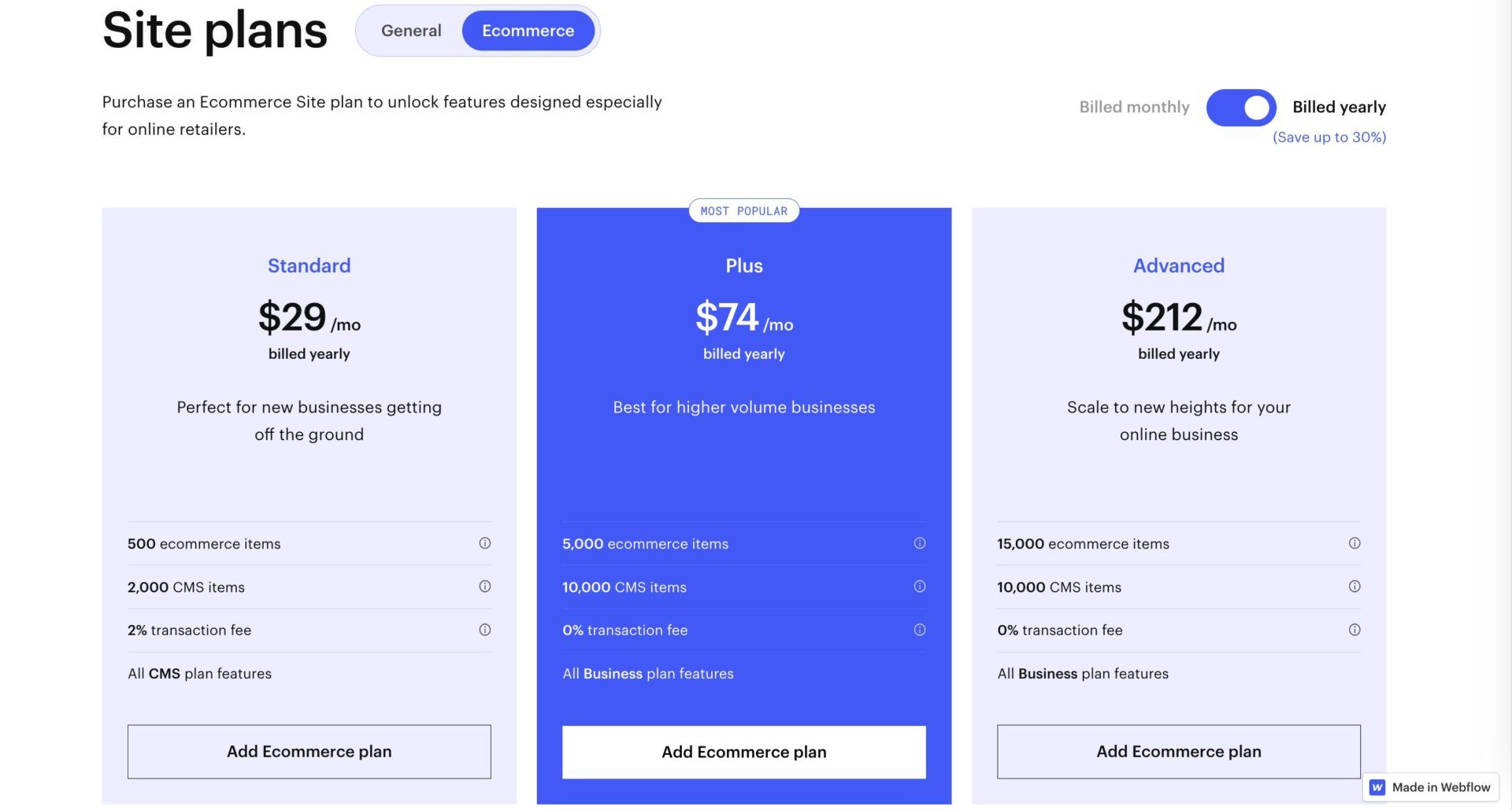Switch to the General site plans tab

(411, 31)
